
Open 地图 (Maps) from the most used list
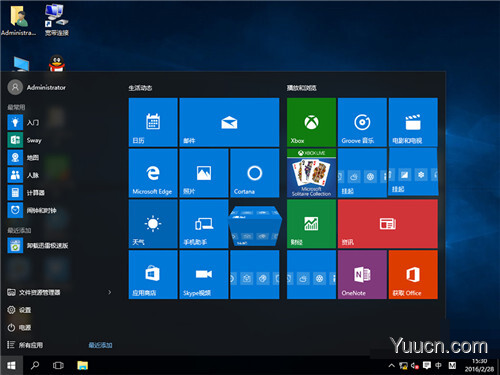pos(23,158)
